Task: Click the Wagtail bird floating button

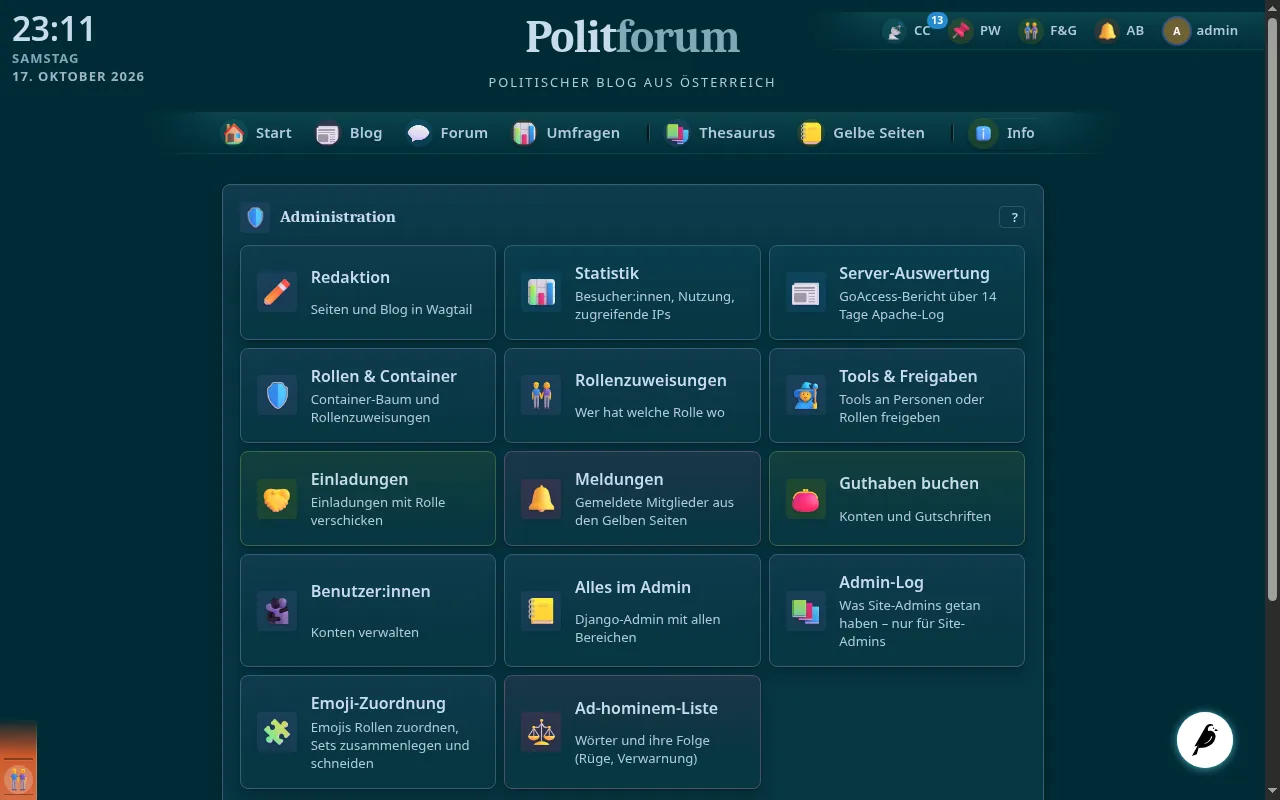Action: pos(1204,739)
